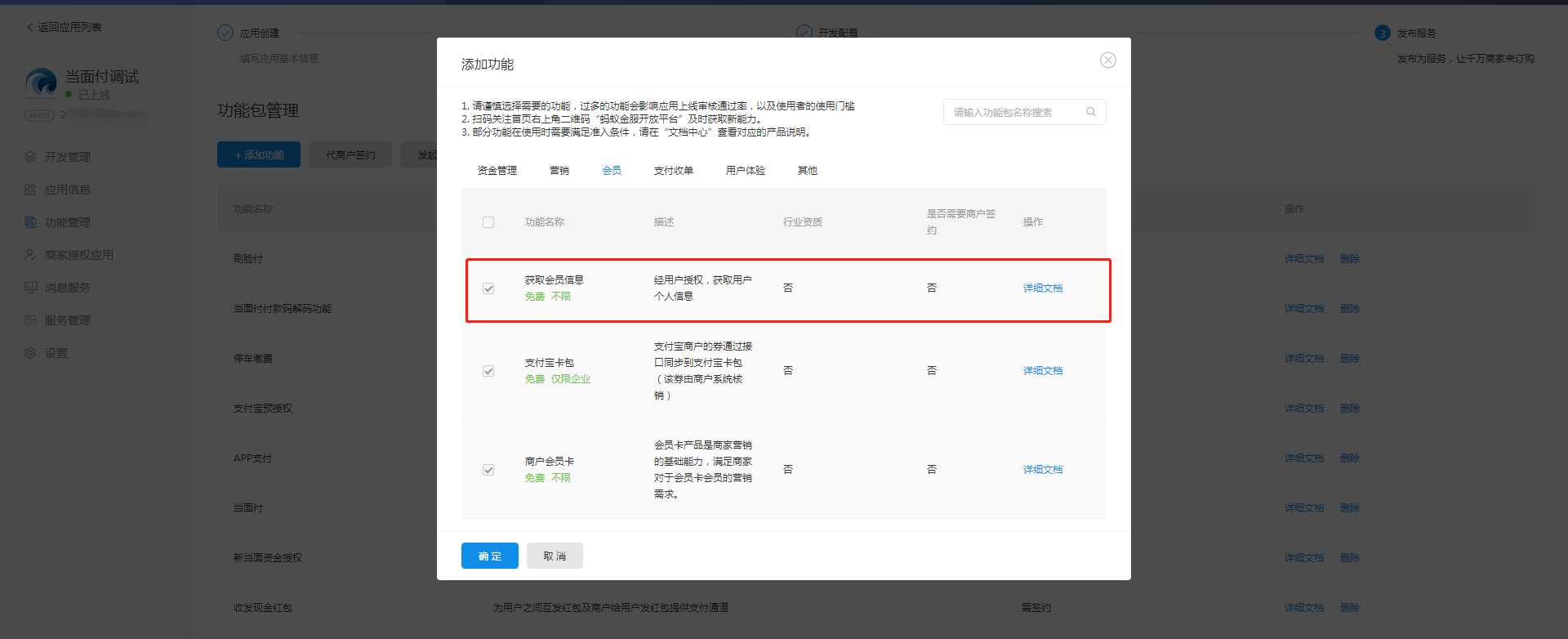Click 删除 in 新当面资金授权 row

[1350, 558]
